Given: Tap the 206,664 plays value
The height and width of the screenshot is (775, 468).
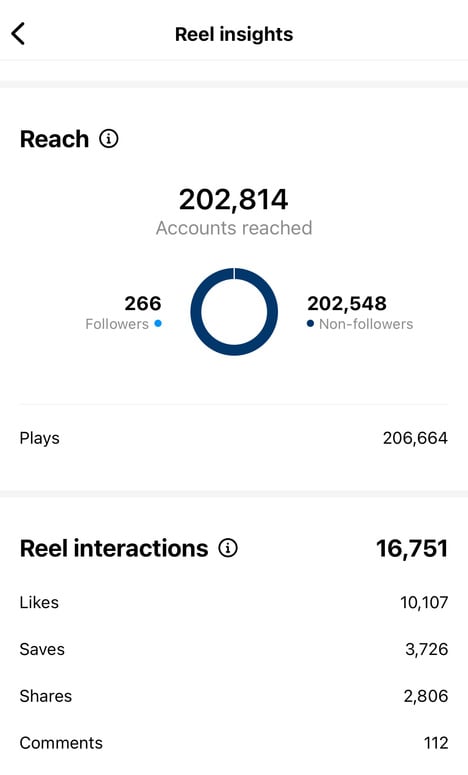Looking at the screenshot, I should [415, 438].
